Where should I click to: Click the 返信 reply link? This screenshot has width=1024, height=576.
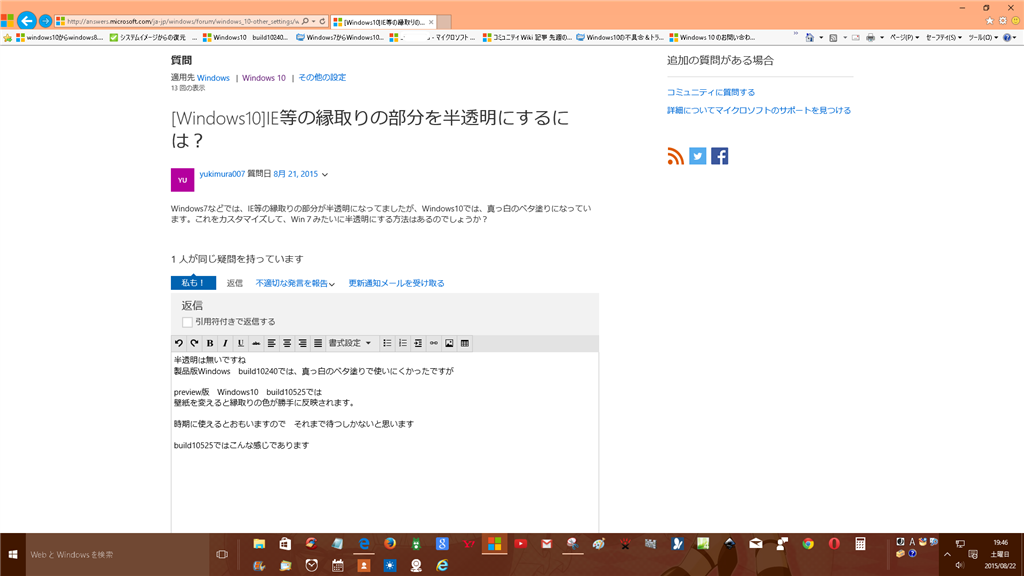point(234,283)
